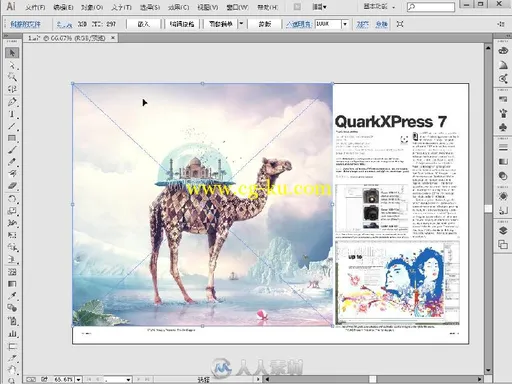Select the Symbol Sprayer tool
512x384 pixels.
tap(12, 321)
